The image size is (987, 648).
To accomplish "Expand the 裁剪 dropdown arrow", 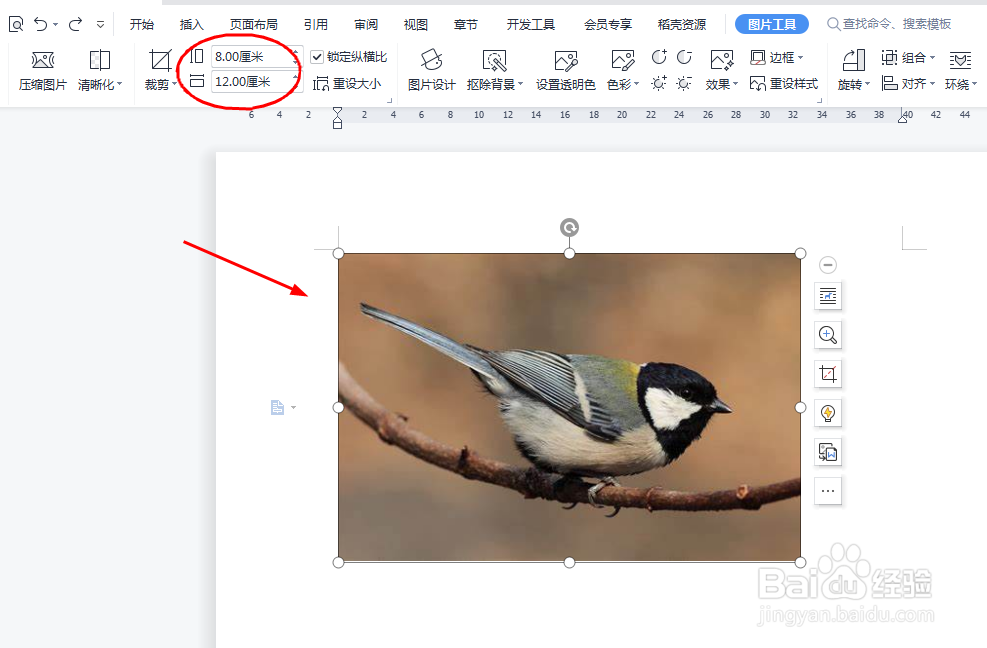I will point(174,84).
